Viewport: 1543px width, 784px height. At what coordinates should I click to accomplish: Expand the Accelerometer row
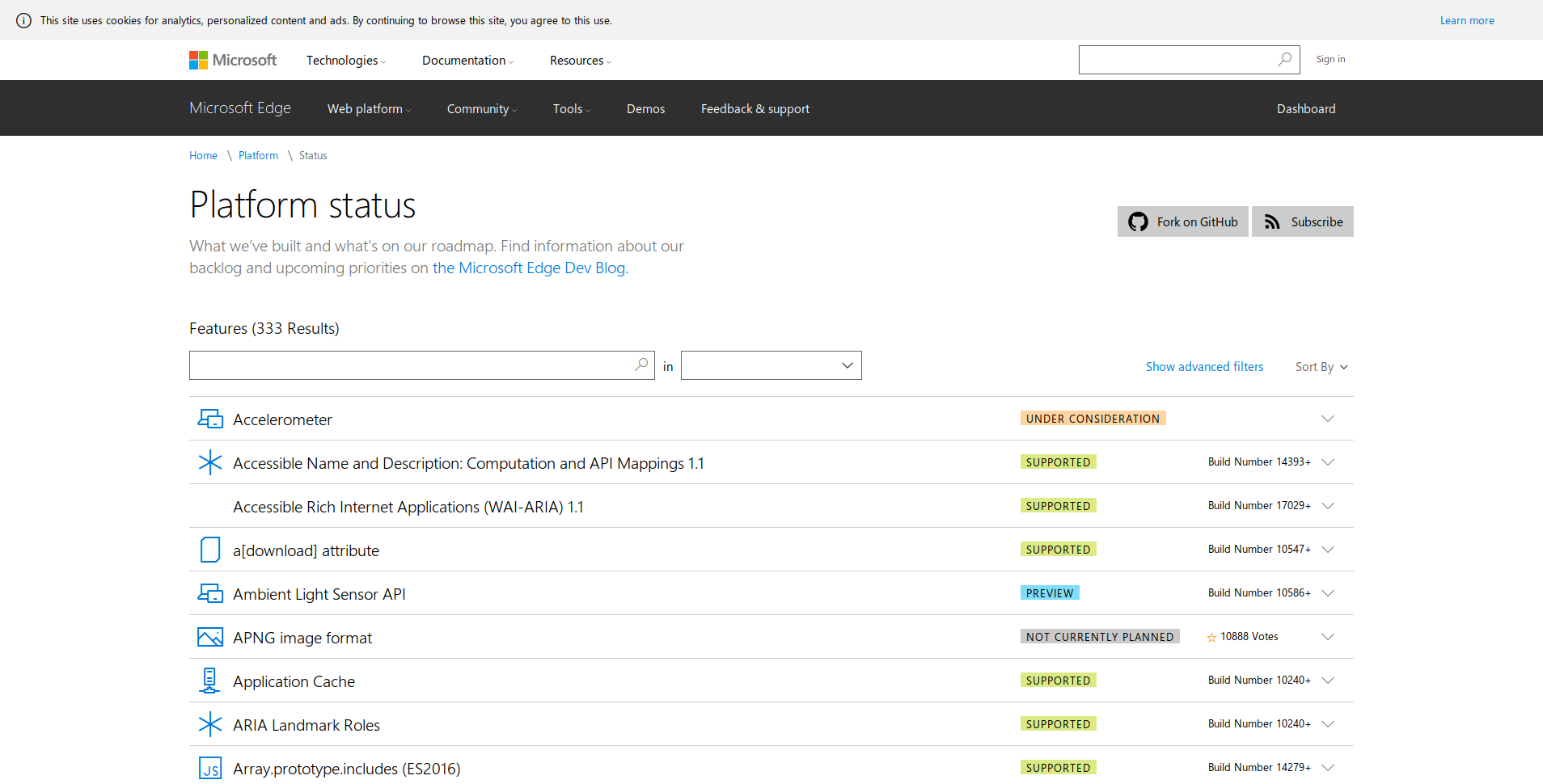coord(1328,419)
